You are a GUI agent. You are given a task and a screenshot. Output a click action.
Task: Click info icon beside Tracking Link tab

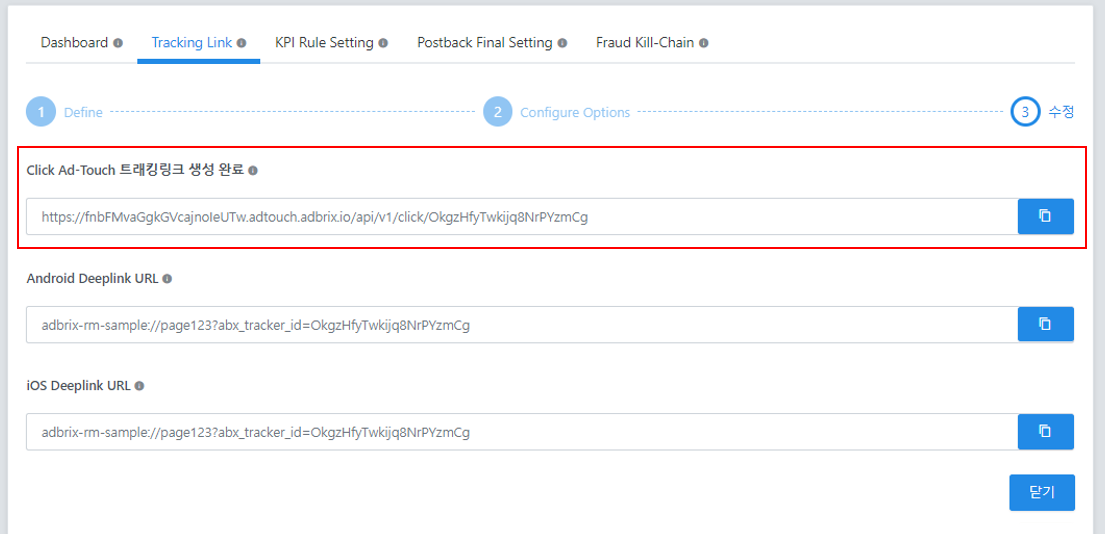242,43
